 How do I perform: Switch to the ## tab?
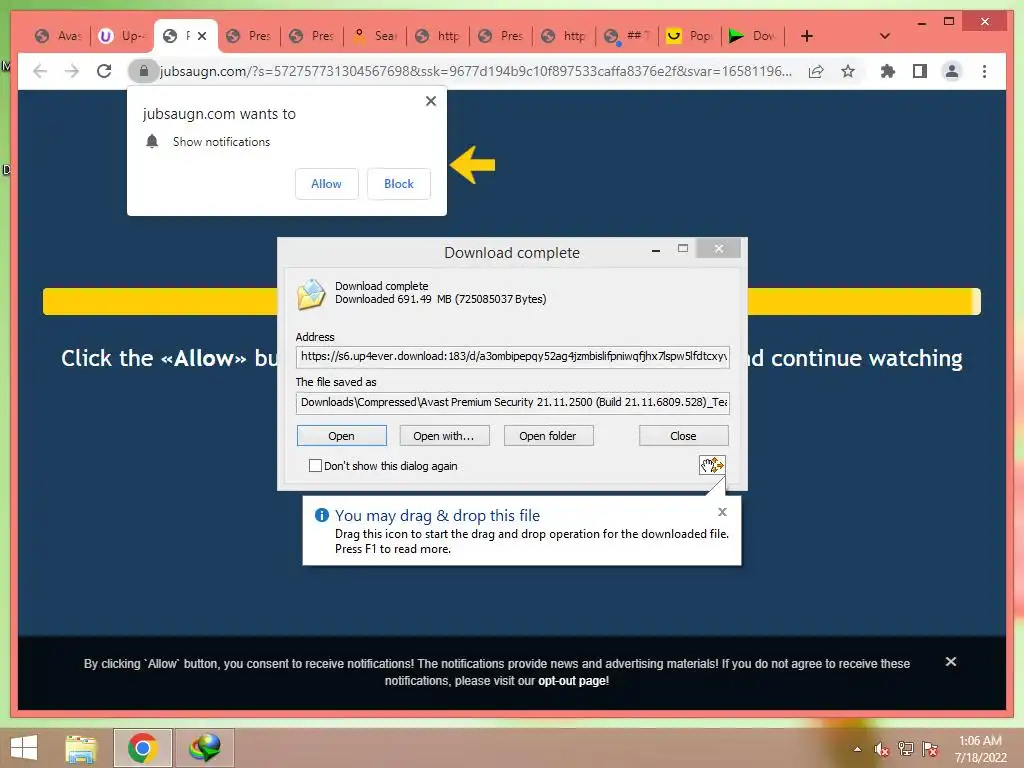click(x=627, y=36)
